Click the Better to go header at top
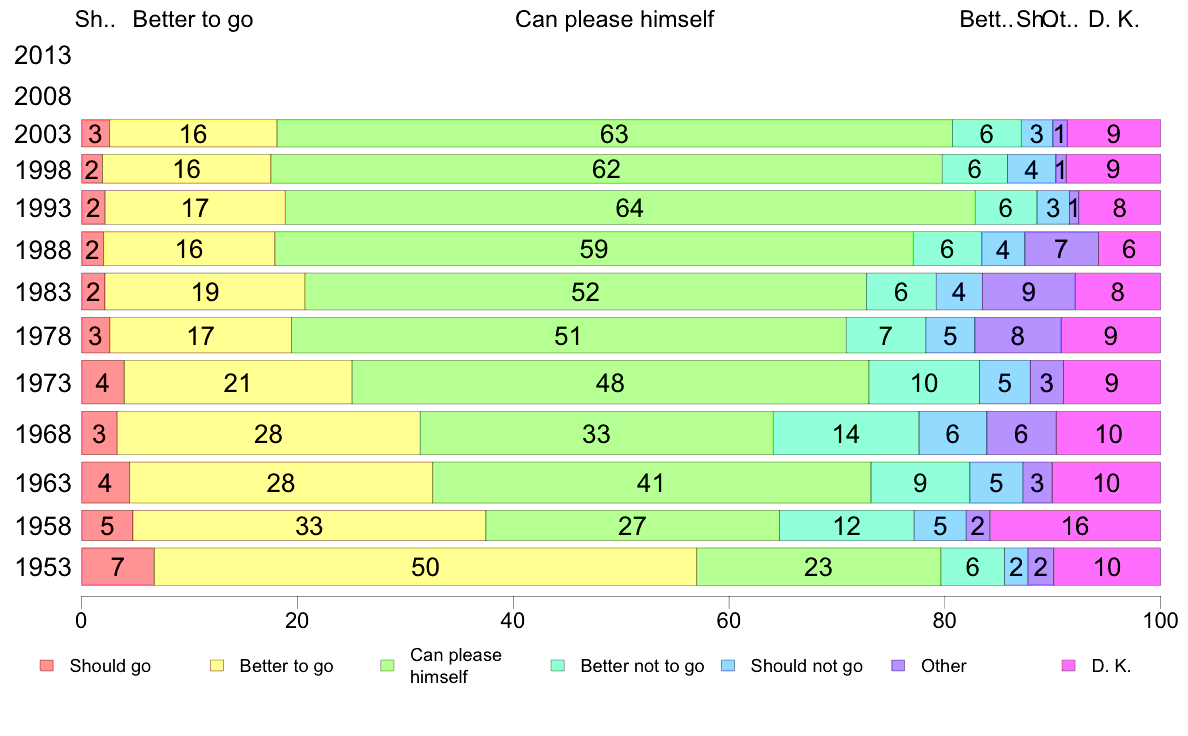Image resolution: width=1188 pixels, height=736 pixels. (x=193, y=20)
